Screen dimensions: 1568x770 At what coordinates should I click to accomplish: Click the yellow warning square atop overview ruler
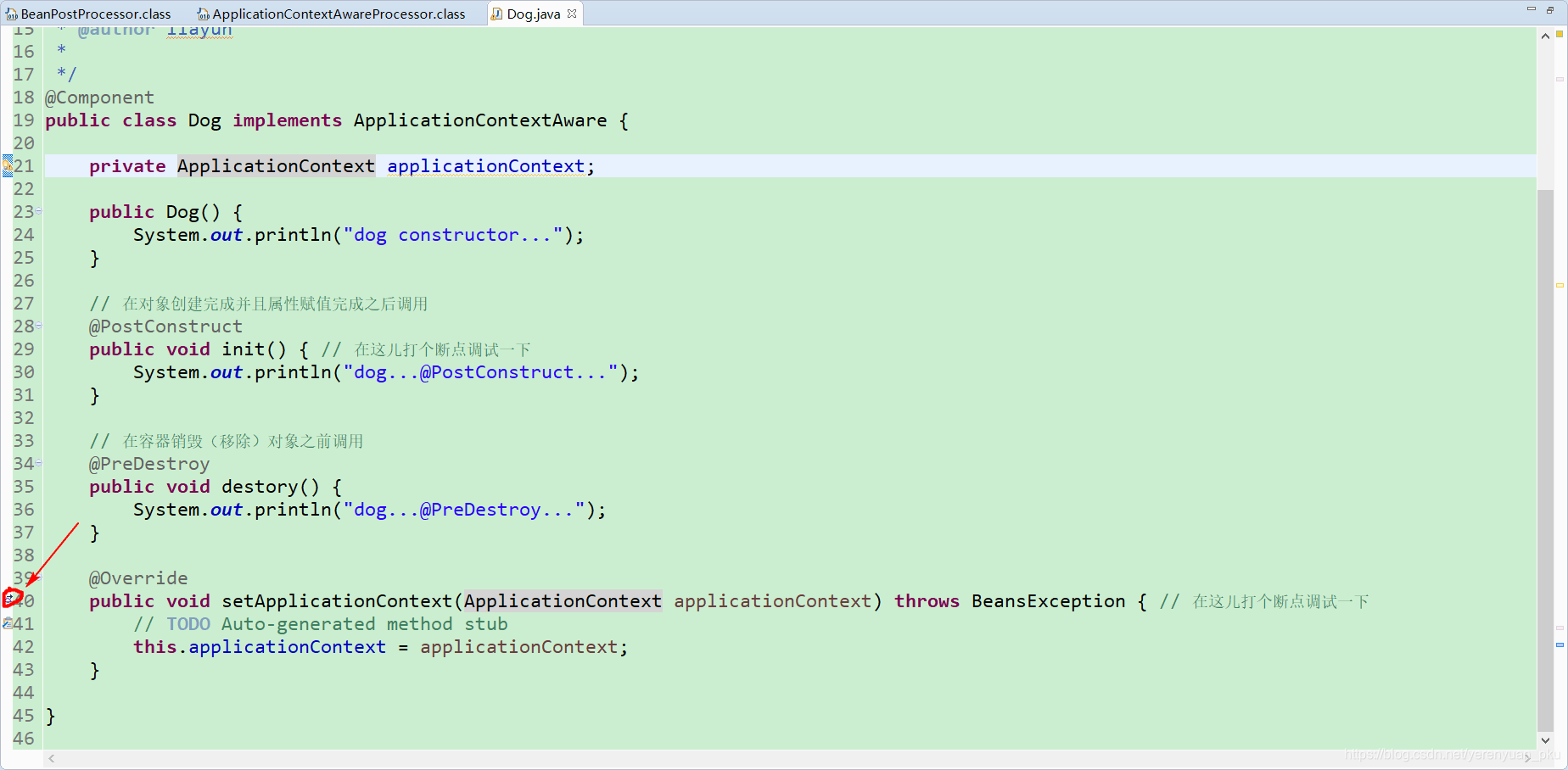(1560, 34)
